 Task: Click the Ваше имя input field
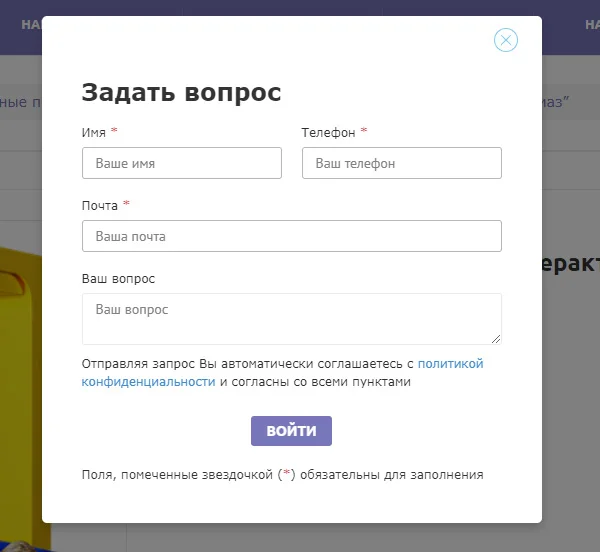tap(182, 163)
